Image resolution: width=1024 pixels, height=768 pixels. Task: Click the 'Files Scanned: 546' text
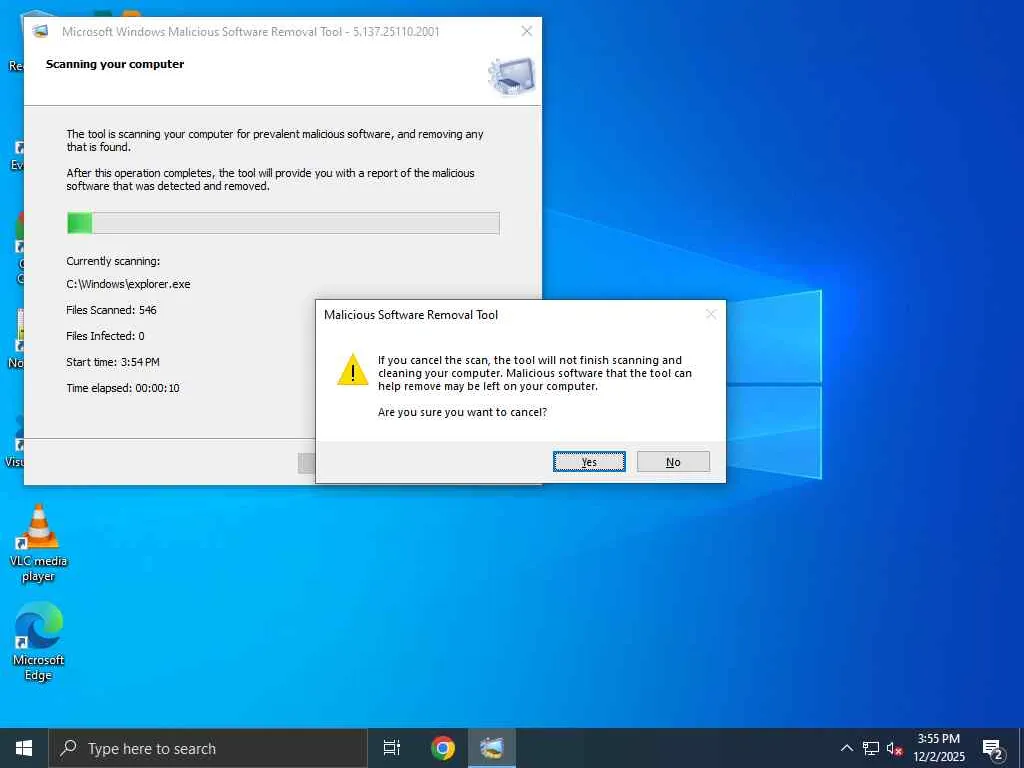(x=112, y=310)
